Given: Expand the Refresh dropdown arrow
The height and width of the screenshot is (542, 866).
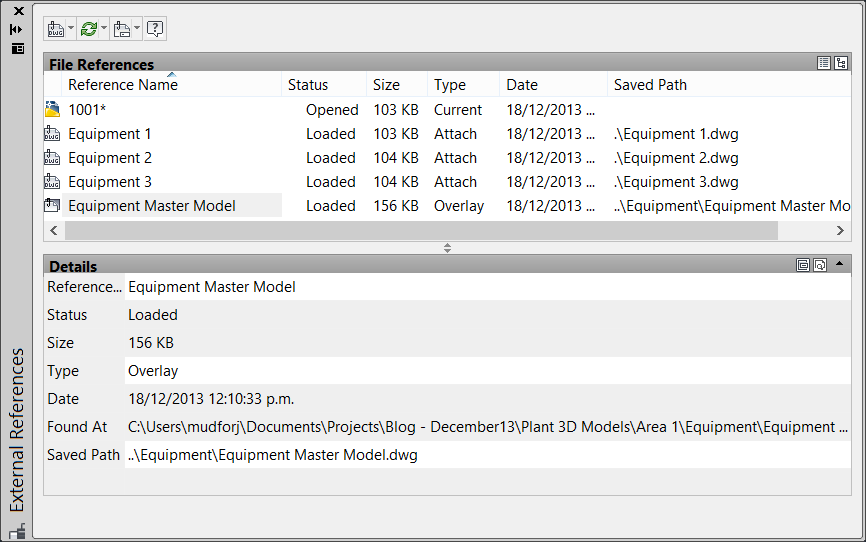Looking at the screenshot, I should point(103,29).
